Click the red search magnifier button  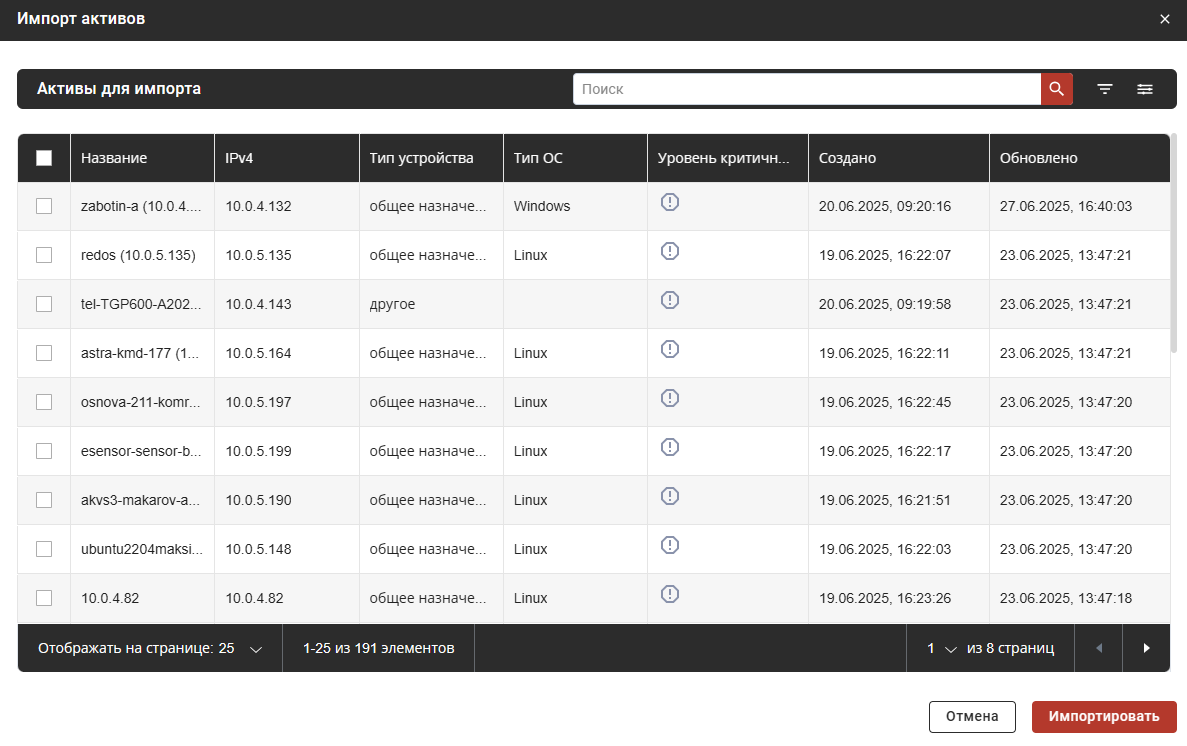coord(1057,89)
